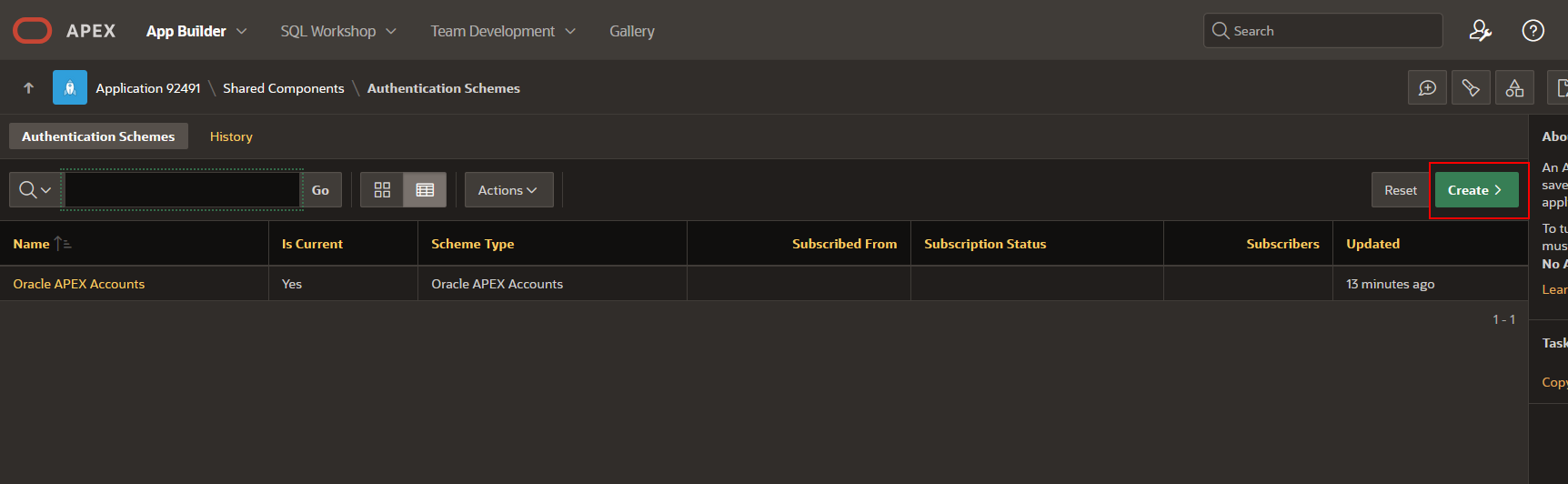Click the up arrow to parent page
The image size is (1568, 484).
coord(28,88)
